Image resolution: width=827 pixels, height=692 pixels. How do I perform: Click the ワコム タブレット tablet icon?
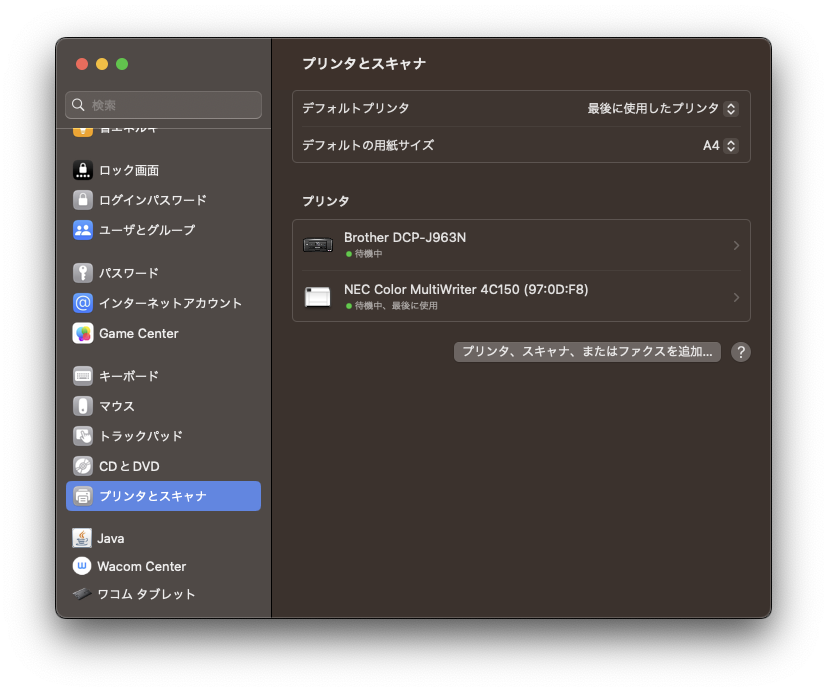(x=82, y=594)
